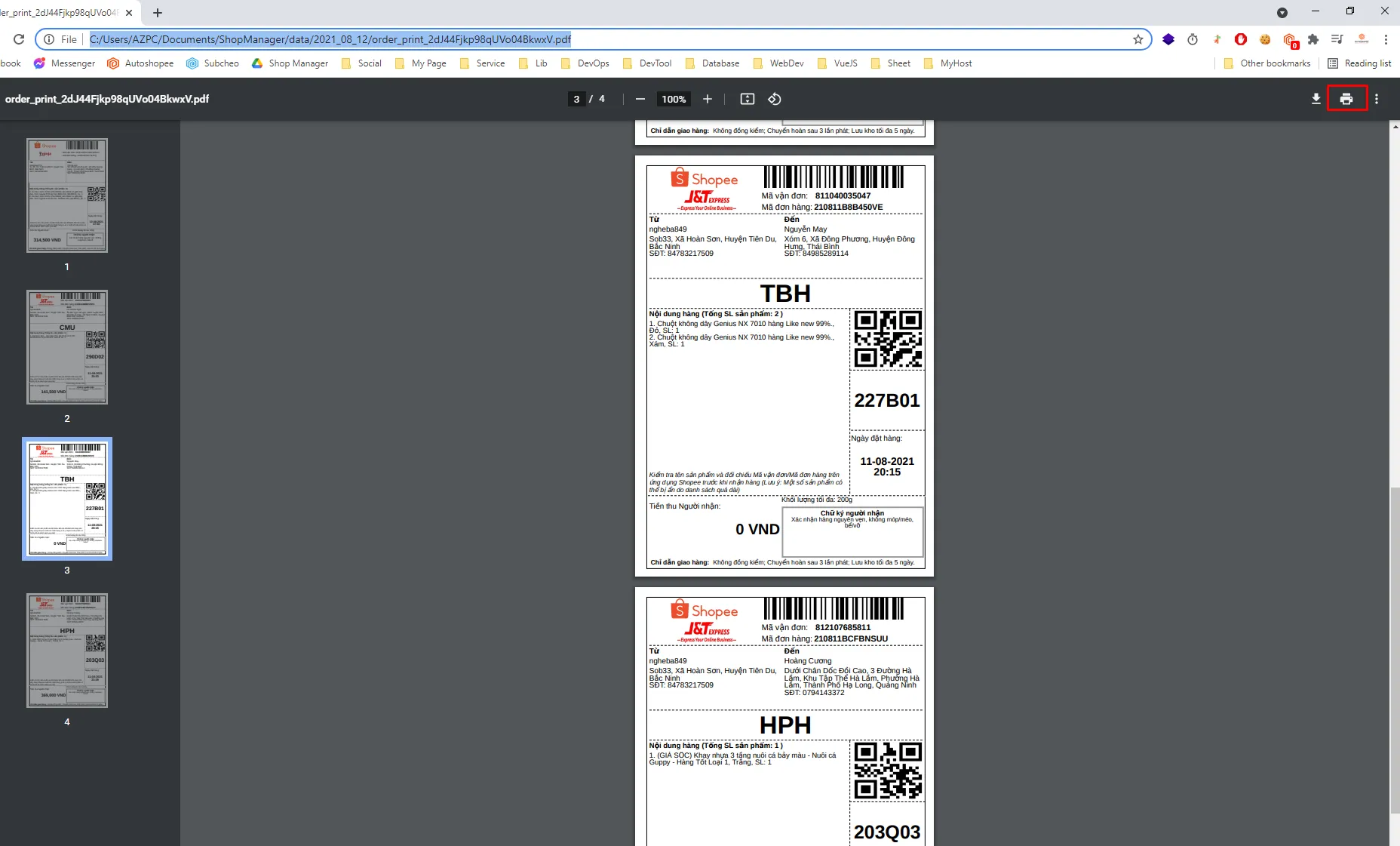Click the PDF vertical scrollbar thumb
The image size is (1400, 846).
pyautogui.click(x=1395, y=649)
